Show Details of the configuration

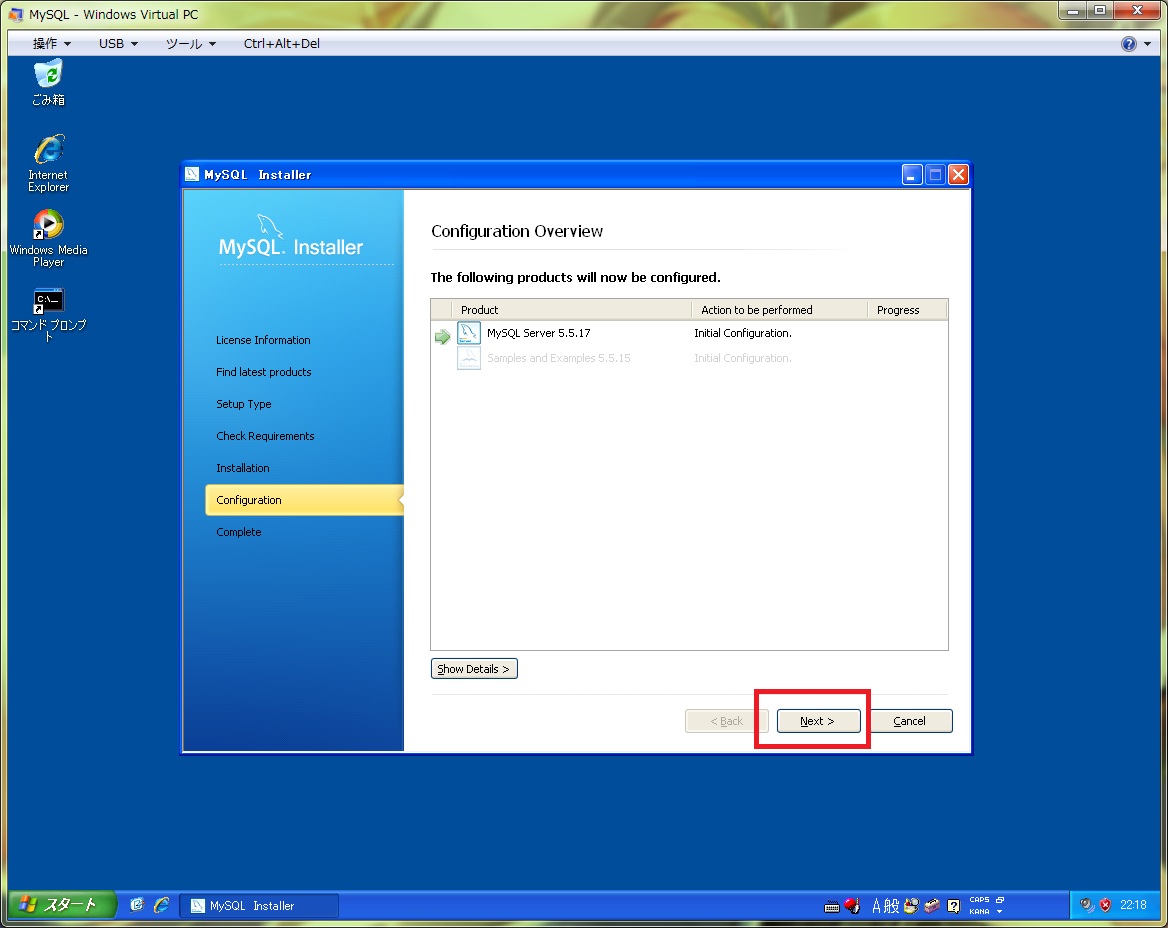[x=474, y=669]
